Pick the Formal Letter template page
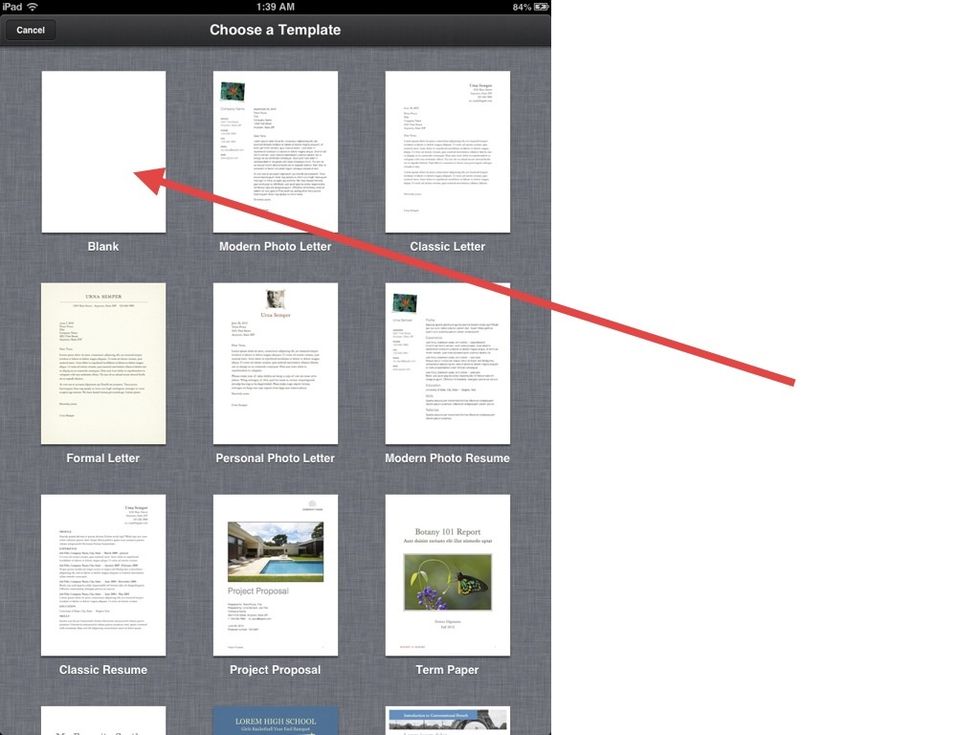This screenshot has width=980, height=735. (103, 363)
